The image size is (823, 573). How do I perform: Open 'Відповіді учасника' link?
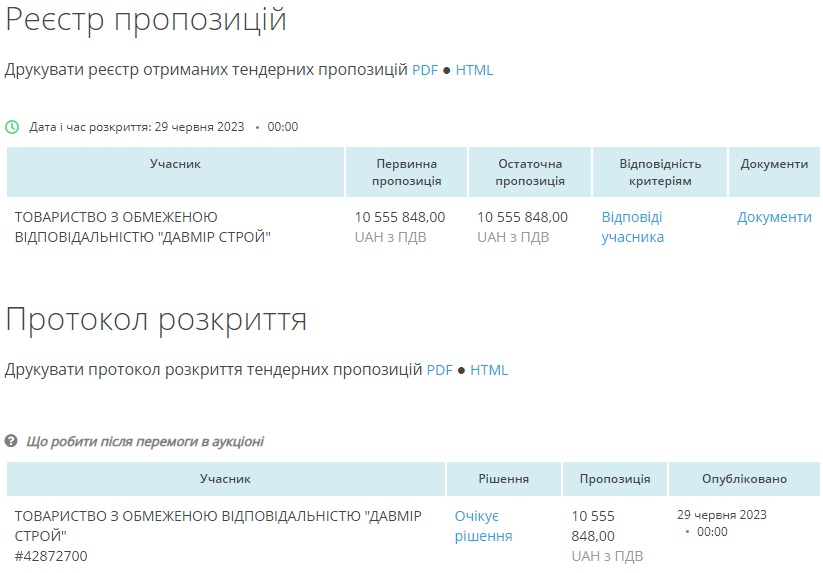tap(632, 227)
